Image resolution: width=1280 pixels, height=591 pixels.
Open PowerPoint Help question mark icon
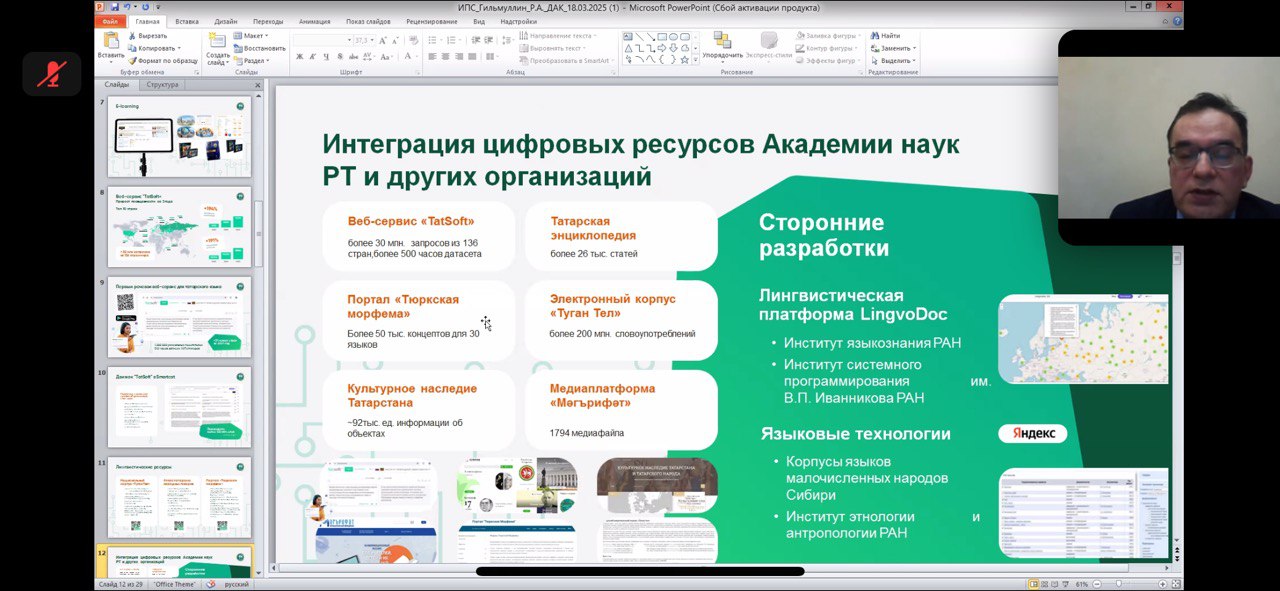pyautogui.click(x=1177, y=20)
